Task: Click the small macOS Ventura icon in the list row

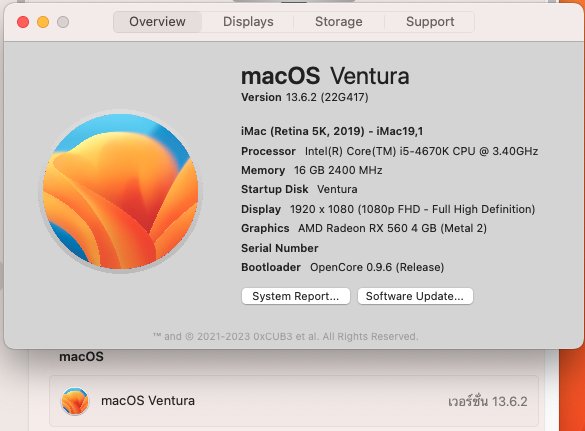Action: [75, 401]
